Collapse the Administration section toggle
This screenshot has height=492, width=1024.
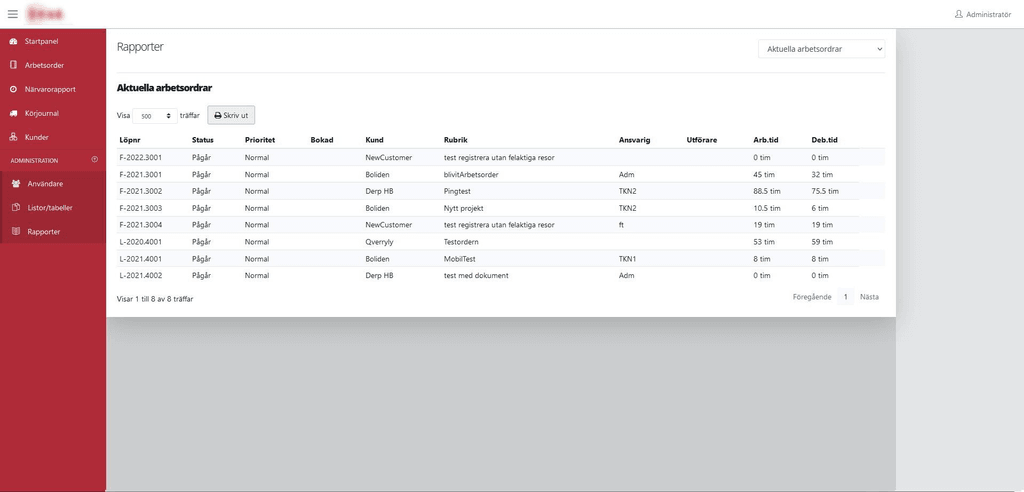click(x=95, y=160)
